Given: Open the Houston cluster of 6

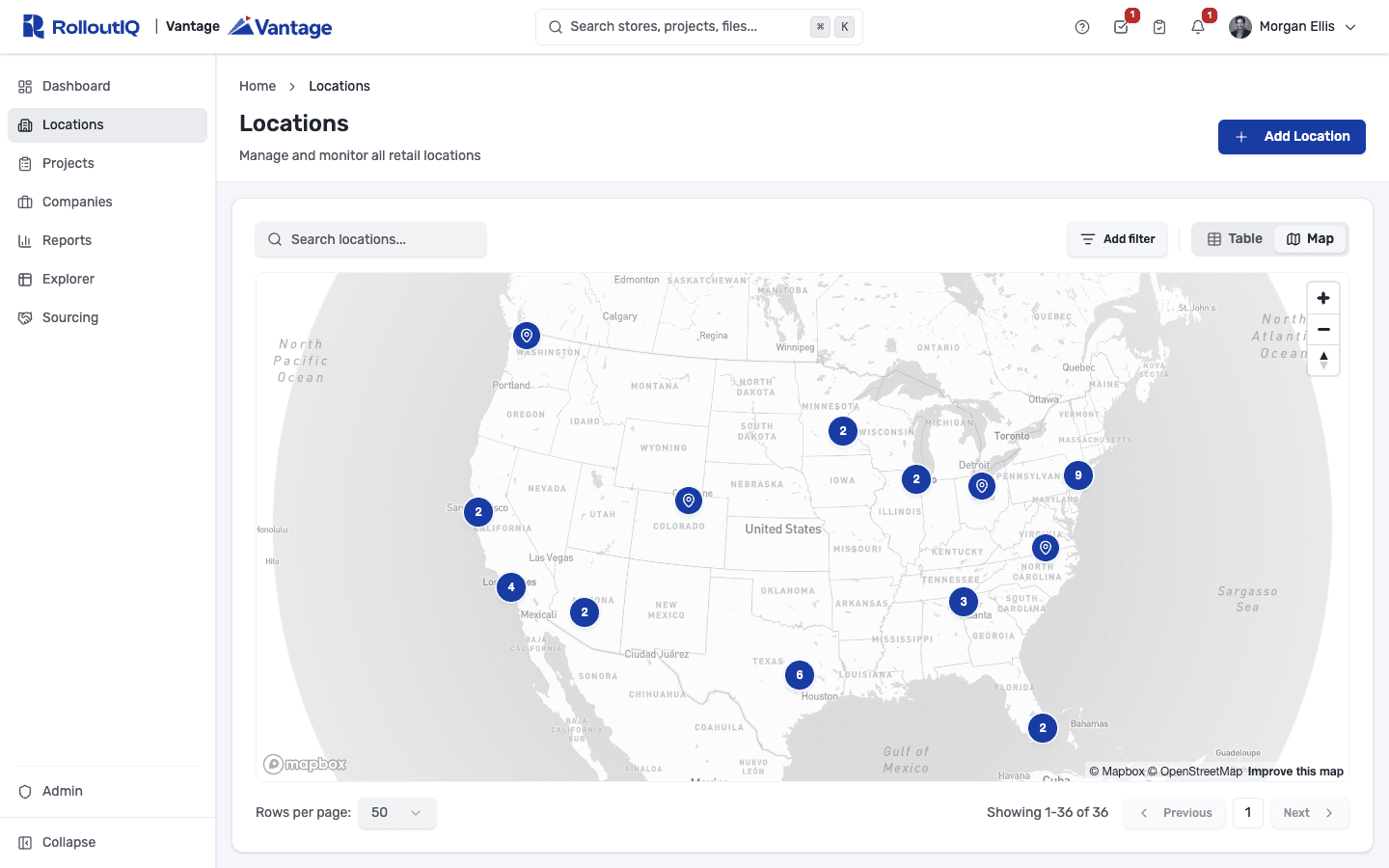Looking at the screenshot, I should tap(800, 675).
